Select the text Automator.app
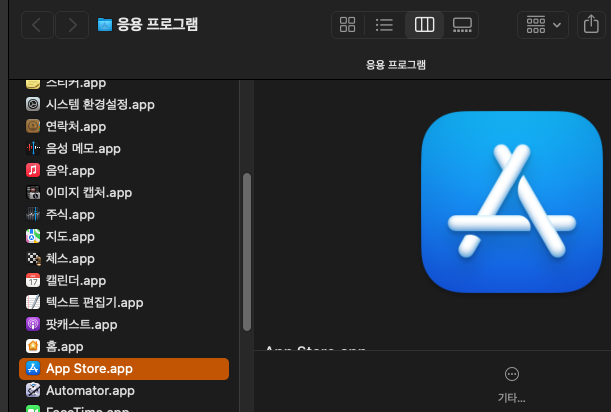 tap(90, 391)
